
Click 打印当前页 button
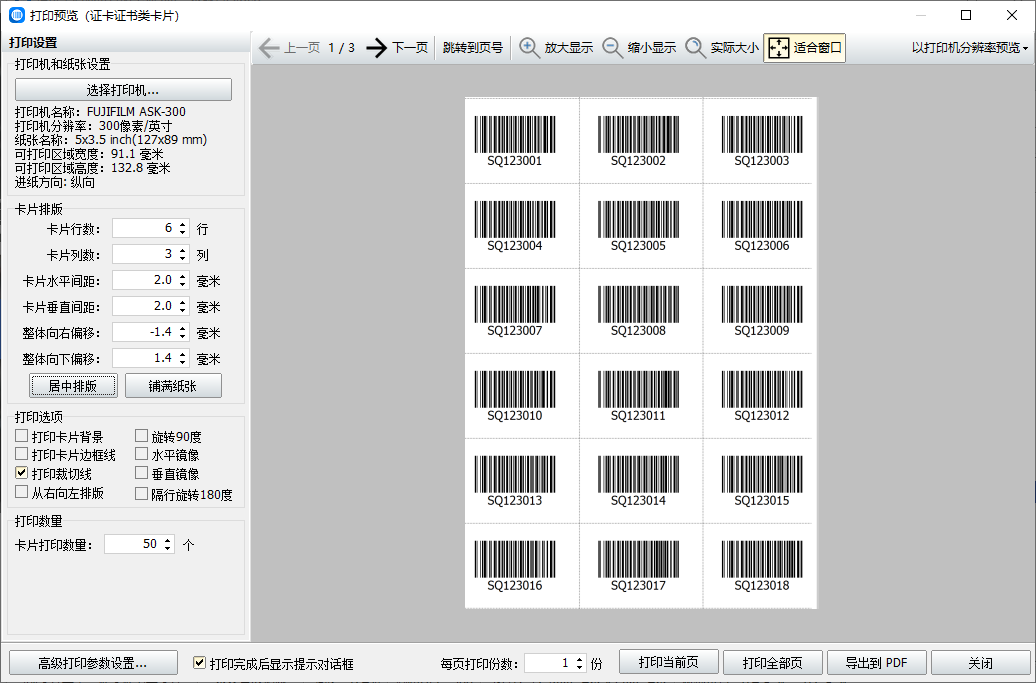point(669,663)
